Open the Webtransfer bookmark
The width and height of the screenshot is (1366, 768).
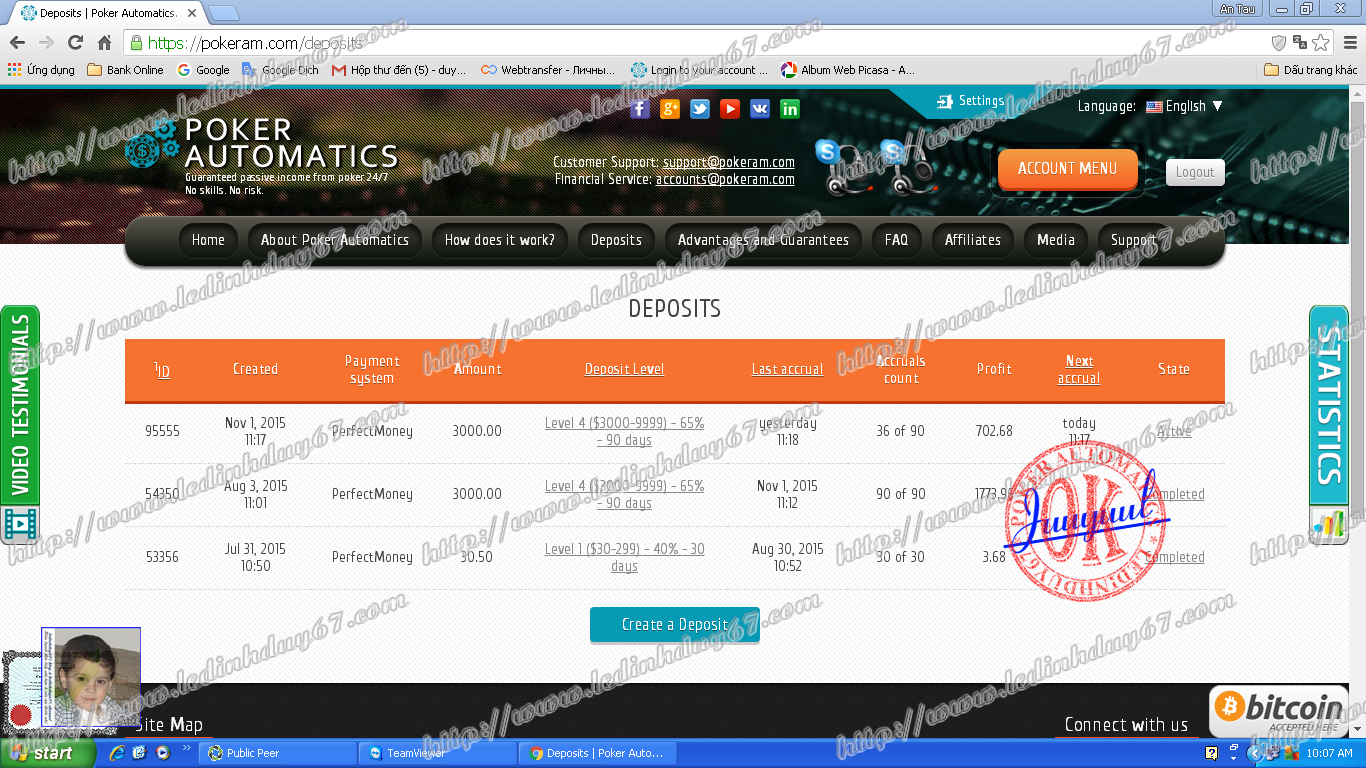pos(548,70)
